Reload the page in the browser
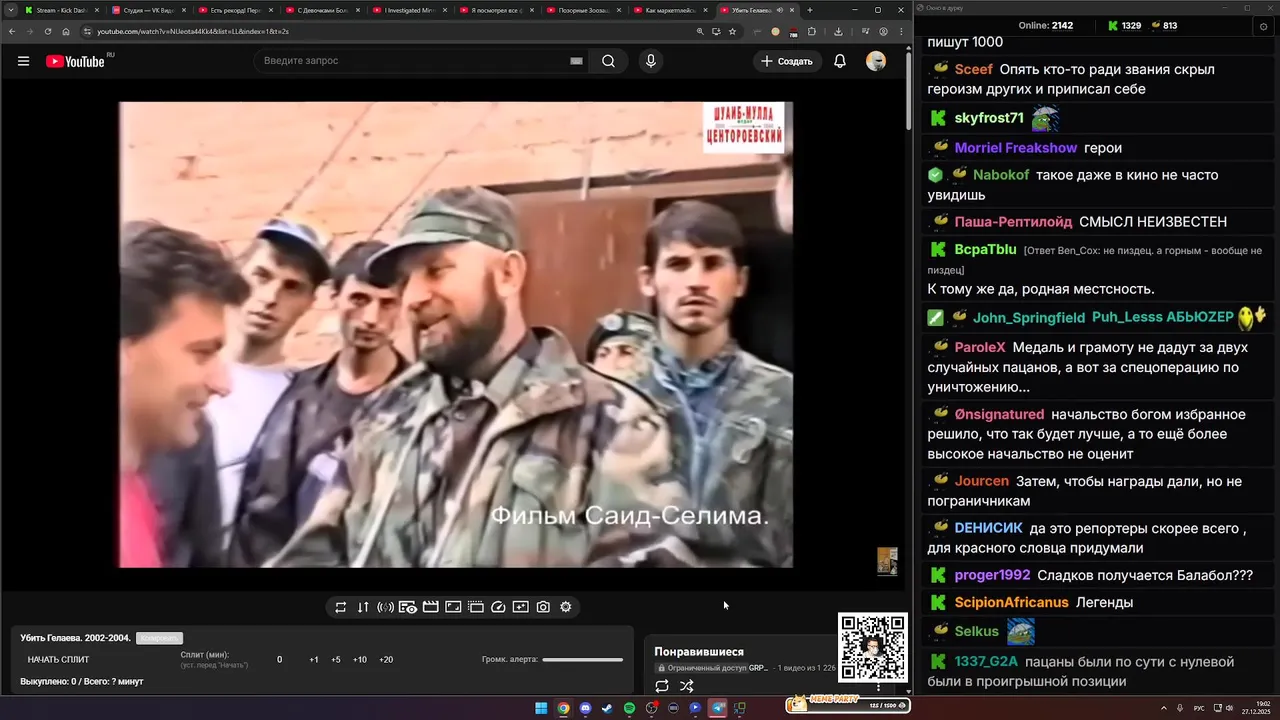Viewport: 1280px width, 720px height. pos(48,31)
